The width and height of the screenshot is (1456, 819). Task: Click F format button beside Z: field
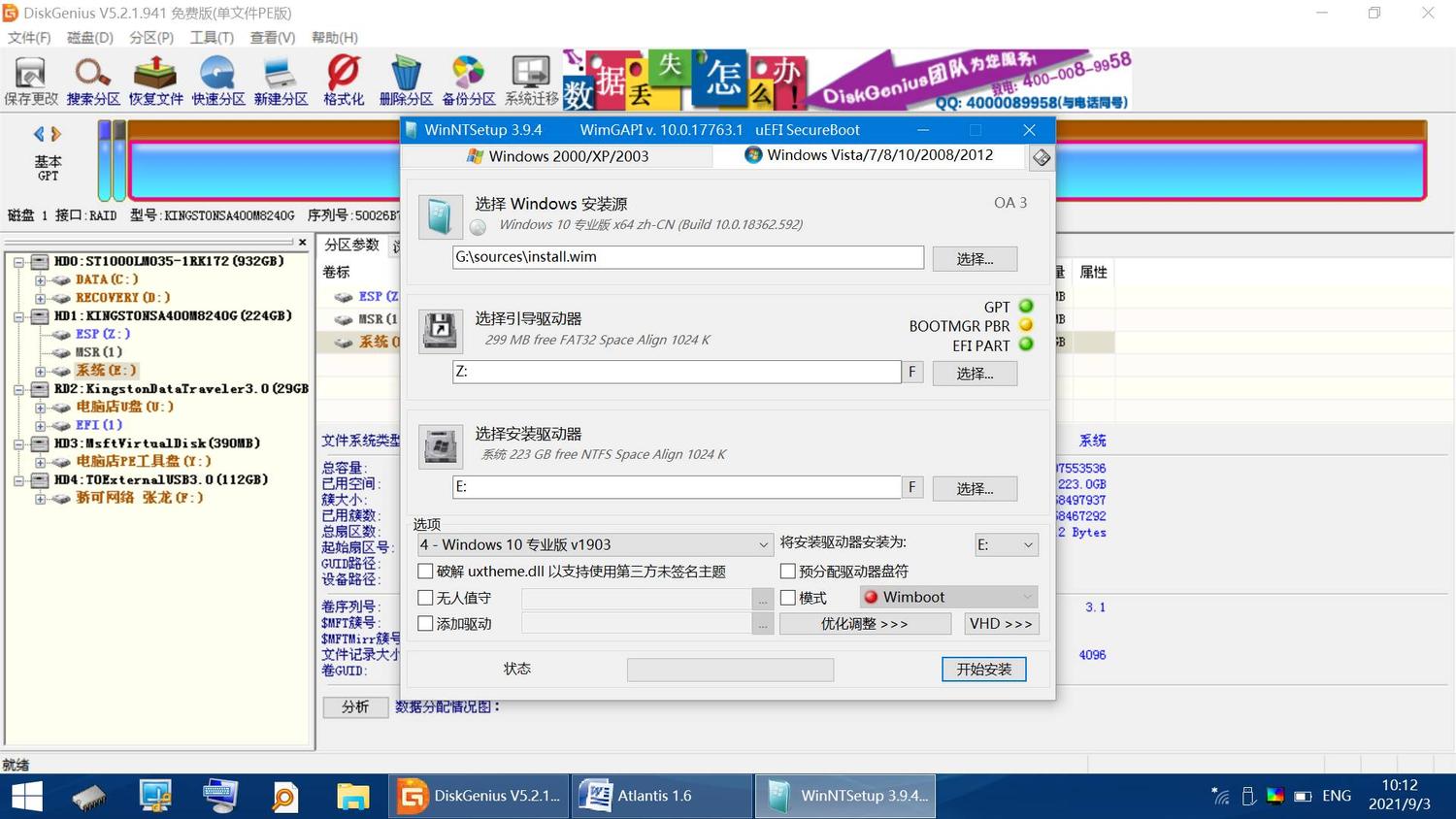911,372
